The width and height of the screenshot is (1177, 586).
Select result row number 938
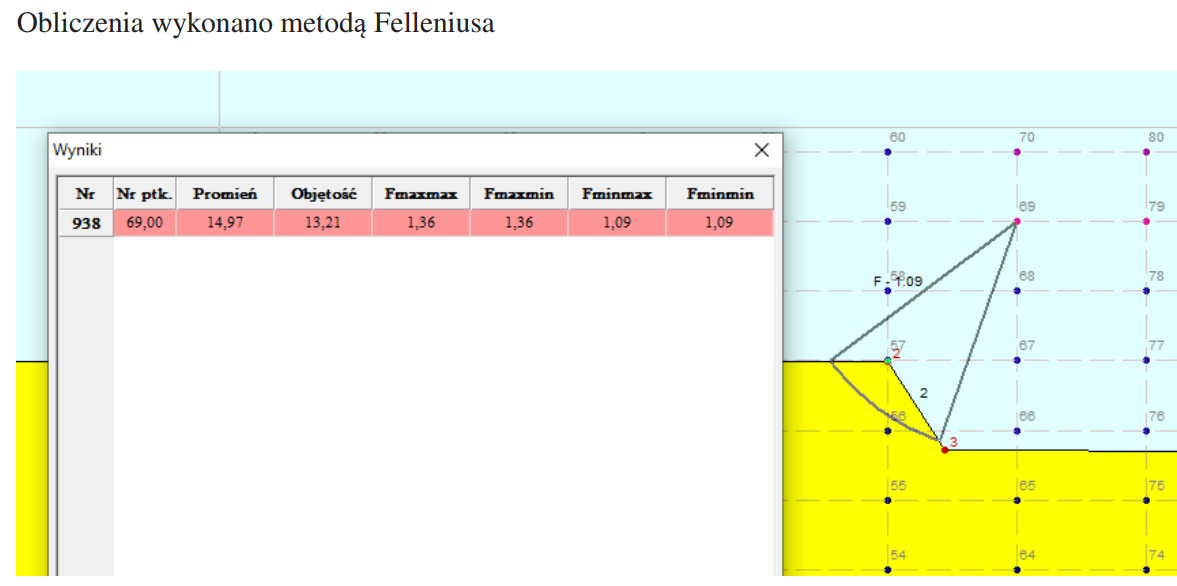(85, 222)
